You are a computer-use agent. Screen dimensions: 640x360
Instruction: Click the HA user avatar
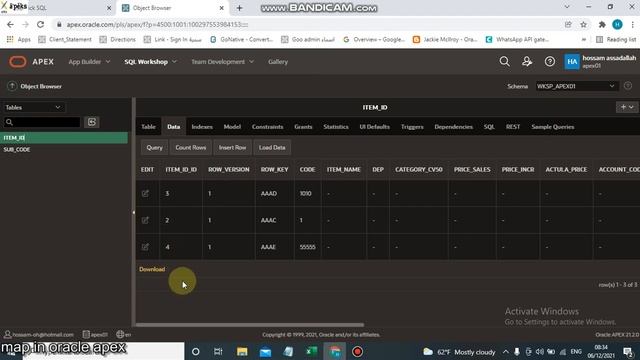click(x=572, y=62)
